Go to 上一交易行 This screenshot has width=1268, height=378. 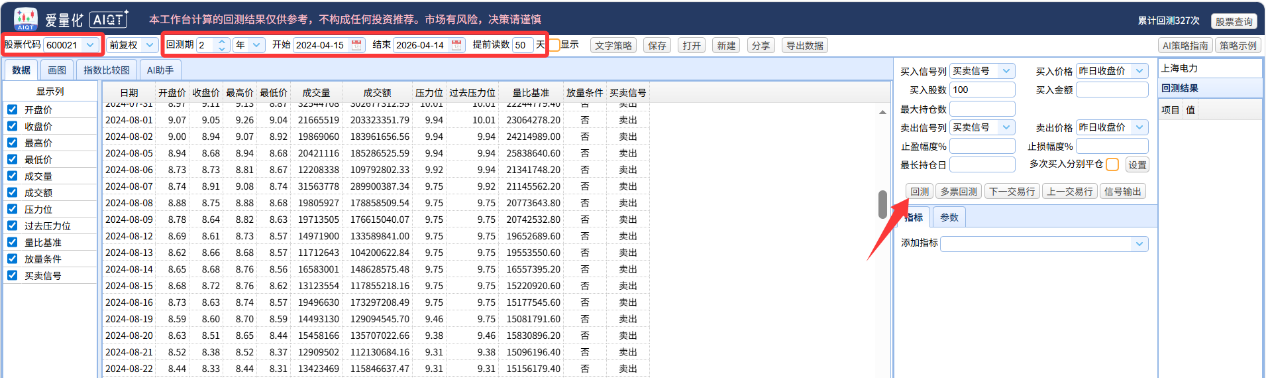tap(1069, 191)
